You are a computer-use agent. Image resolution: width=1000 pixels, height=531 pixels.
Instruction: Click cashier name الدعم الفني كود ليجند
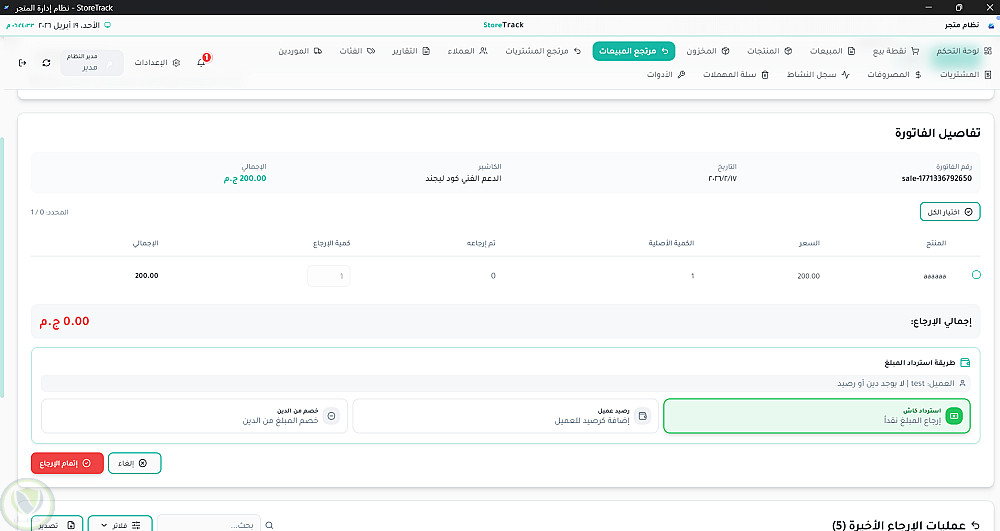click(464, 178)
